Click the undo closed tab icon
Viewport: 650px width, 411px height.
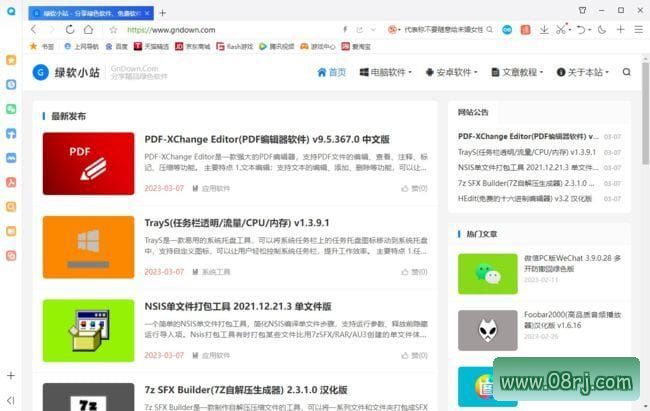click(x=581, y=29)
